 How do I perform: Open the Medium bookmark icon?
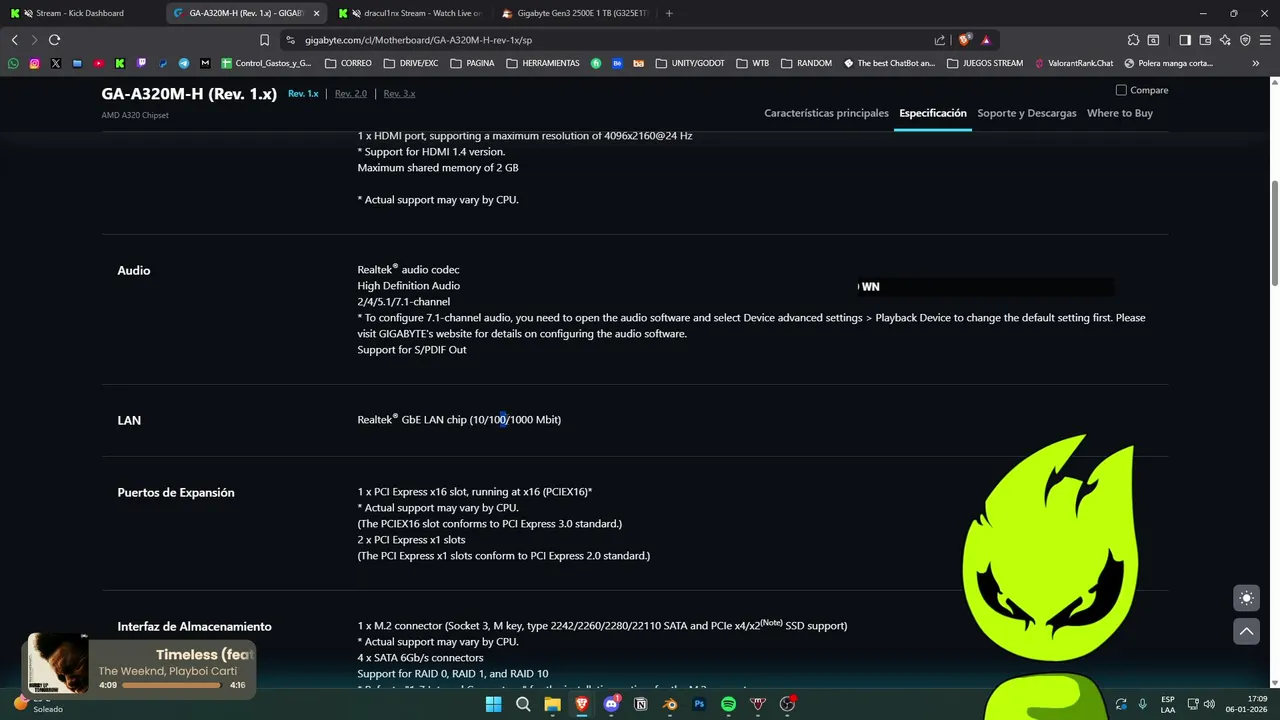(x=205, y=63)
